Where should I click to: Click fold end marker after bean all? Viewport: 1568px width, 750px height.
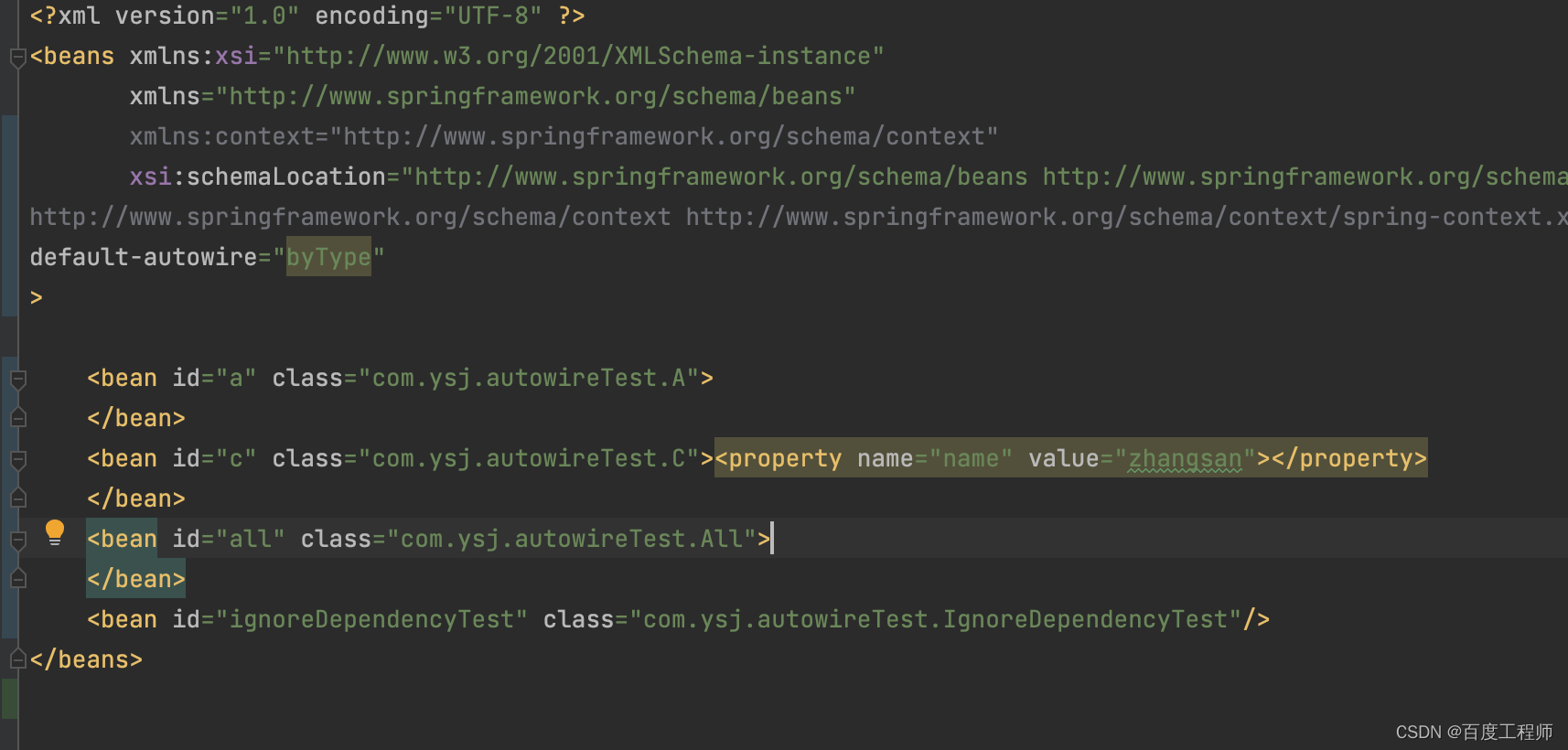click(17, 579)
